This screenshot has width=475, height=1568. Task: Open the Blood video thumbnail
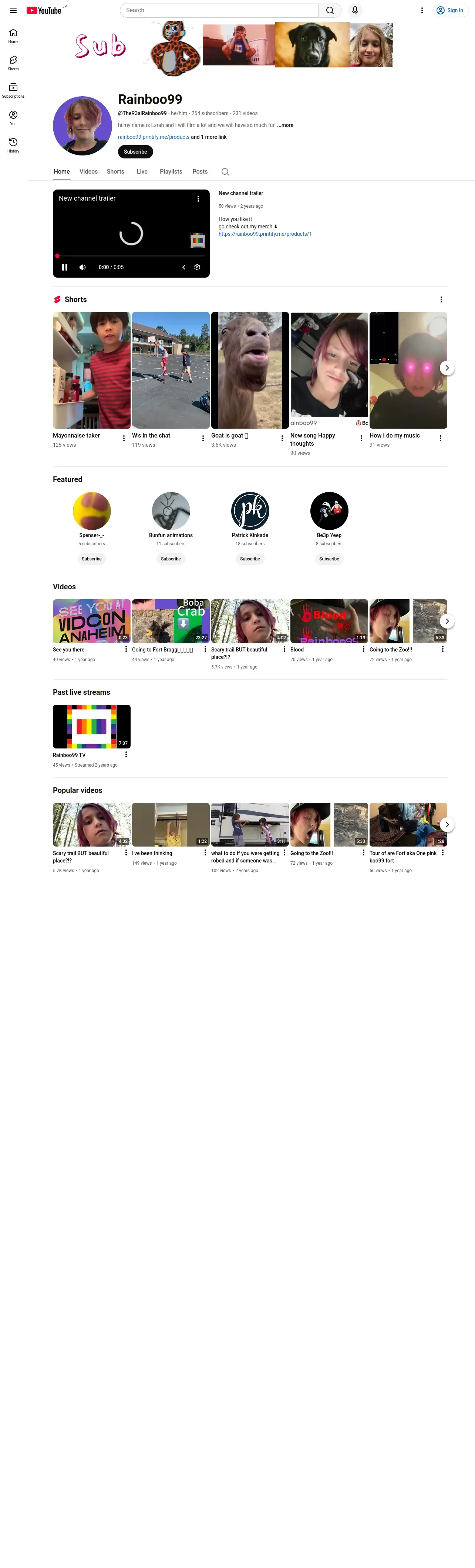[x=329, y=621]
